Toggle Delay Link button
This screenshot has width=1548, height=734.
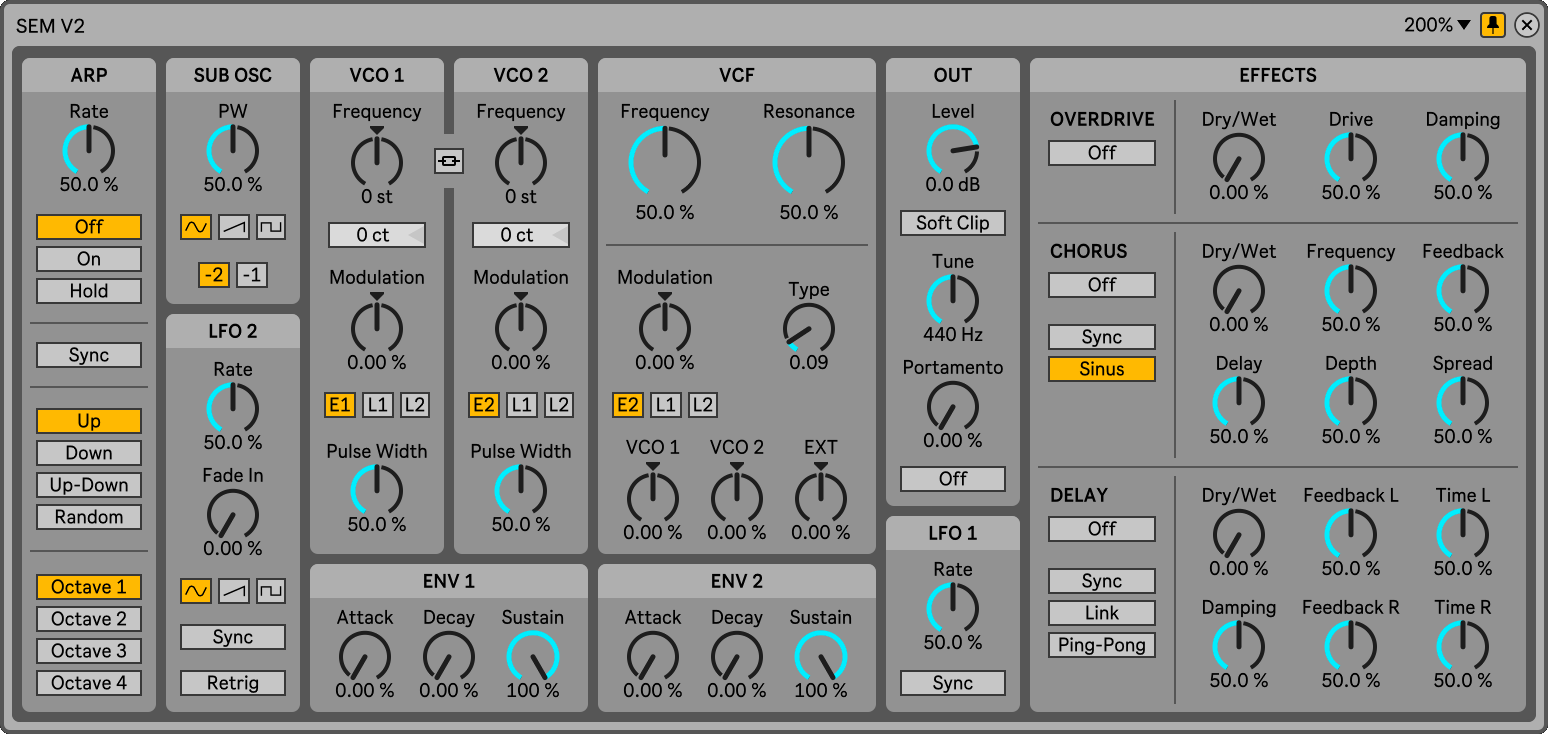click(1102, 613)
